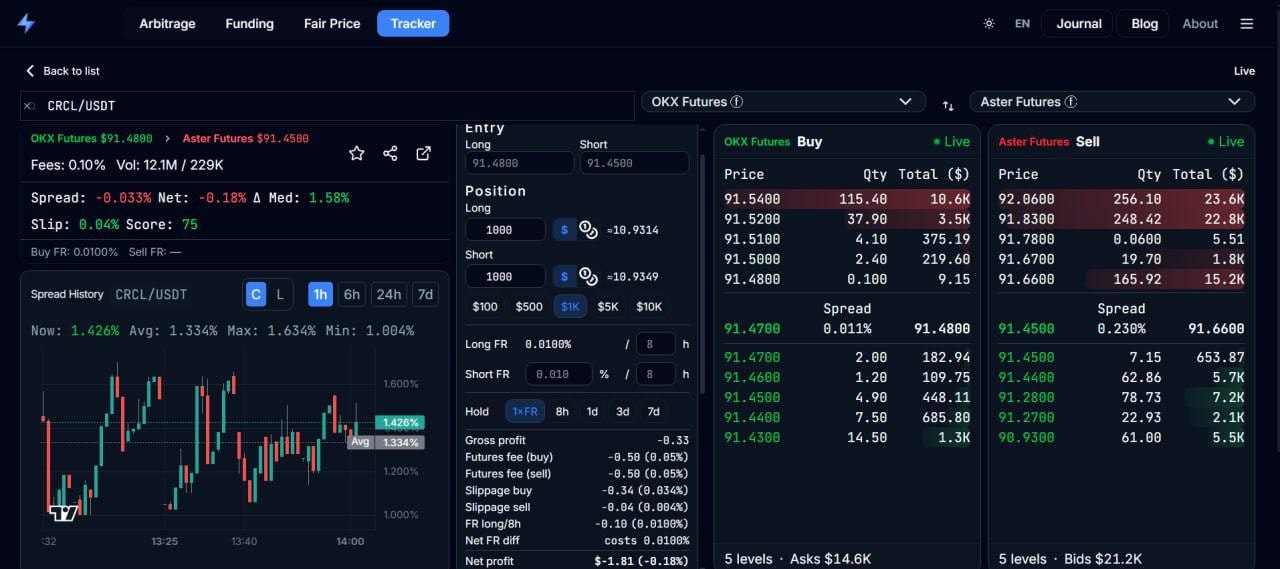Switch chart to candlestick mode C

(x=256, y=294)
